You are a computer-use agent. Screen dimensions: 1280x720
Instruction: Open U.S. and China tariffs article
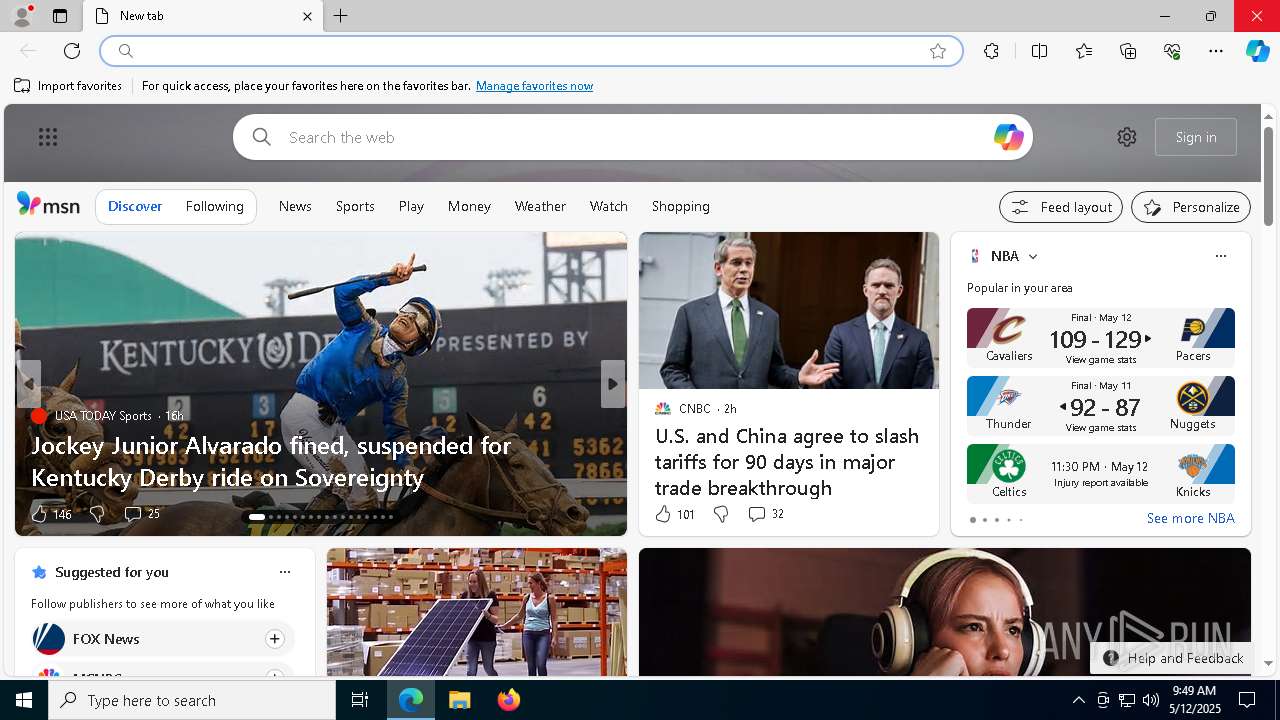pos(787,462)
